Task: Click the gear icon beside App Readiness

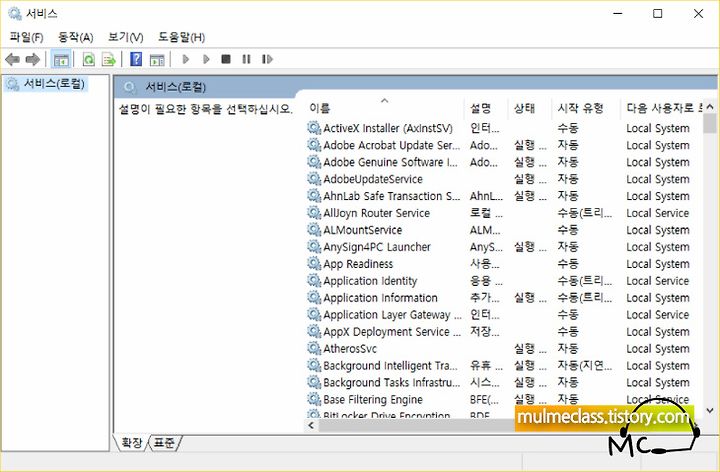Action: tap(314, 264)
